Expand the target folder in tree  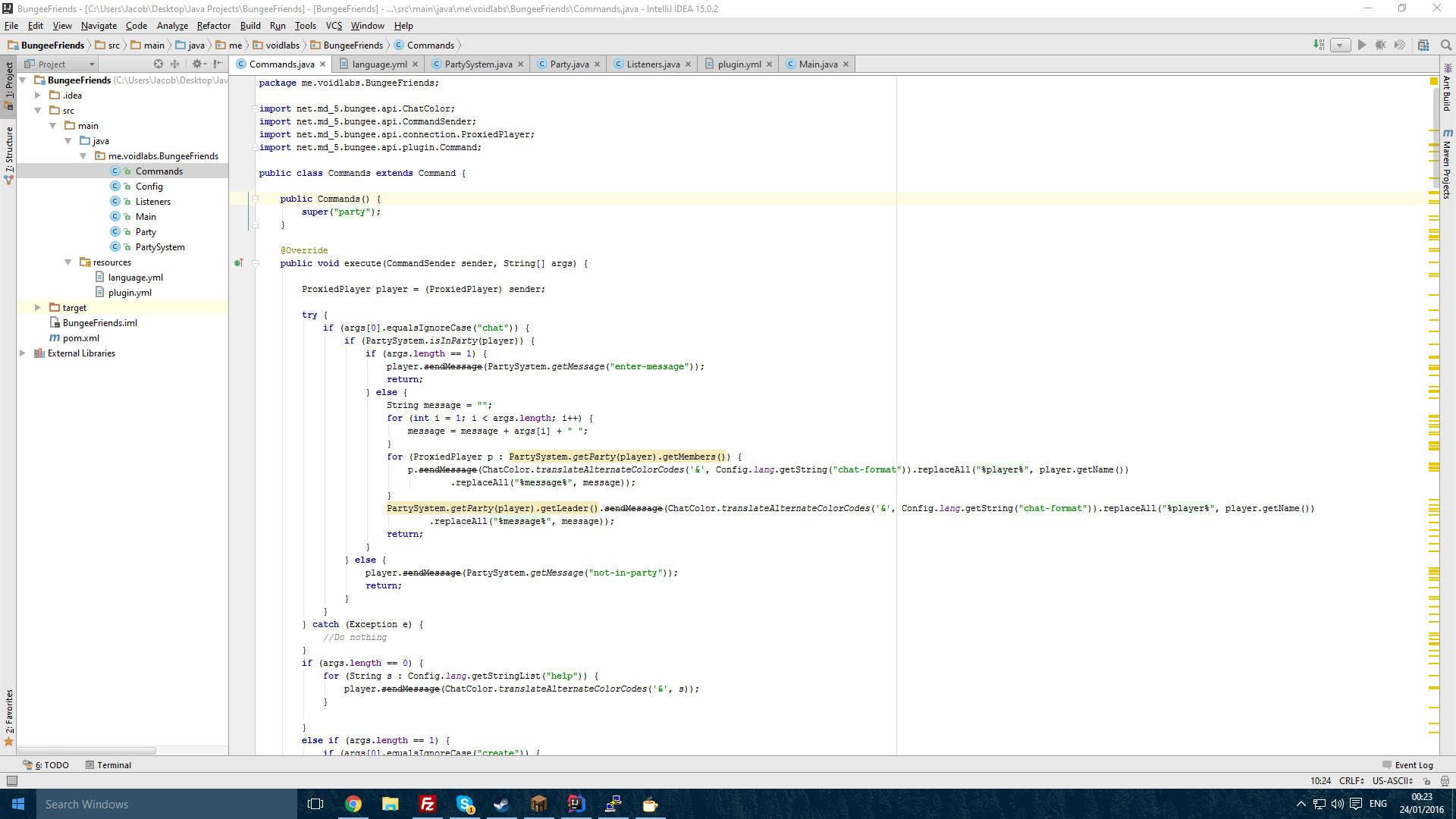(x=37, y=308)
